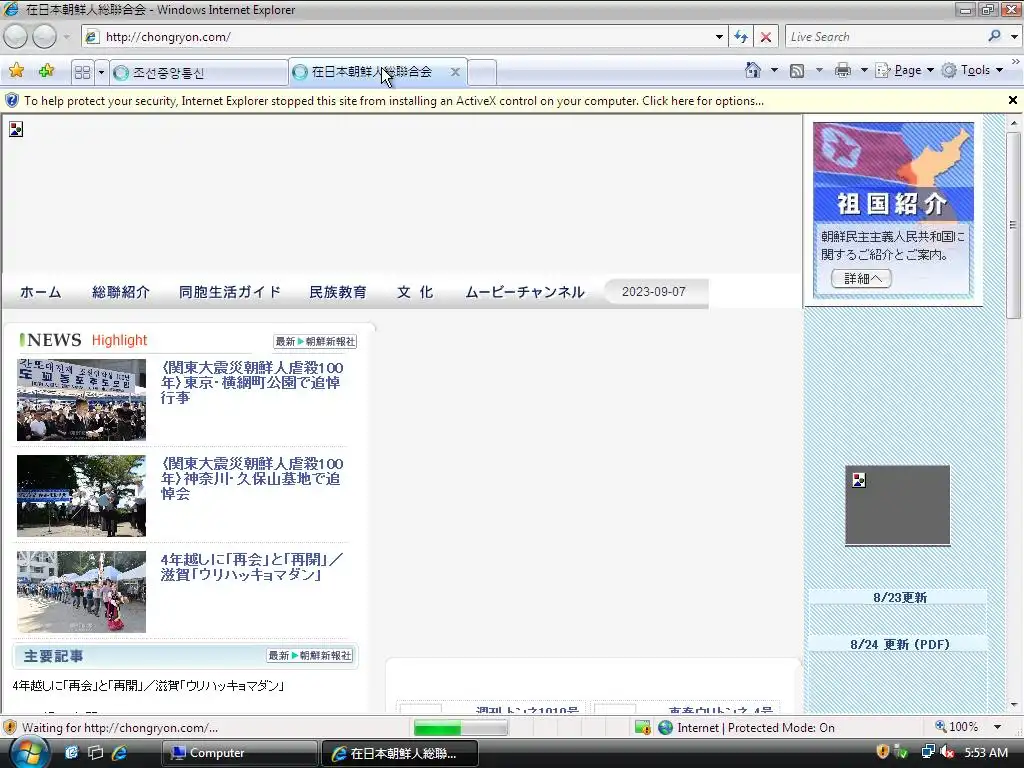Click the RSS feeds icon

797,71
